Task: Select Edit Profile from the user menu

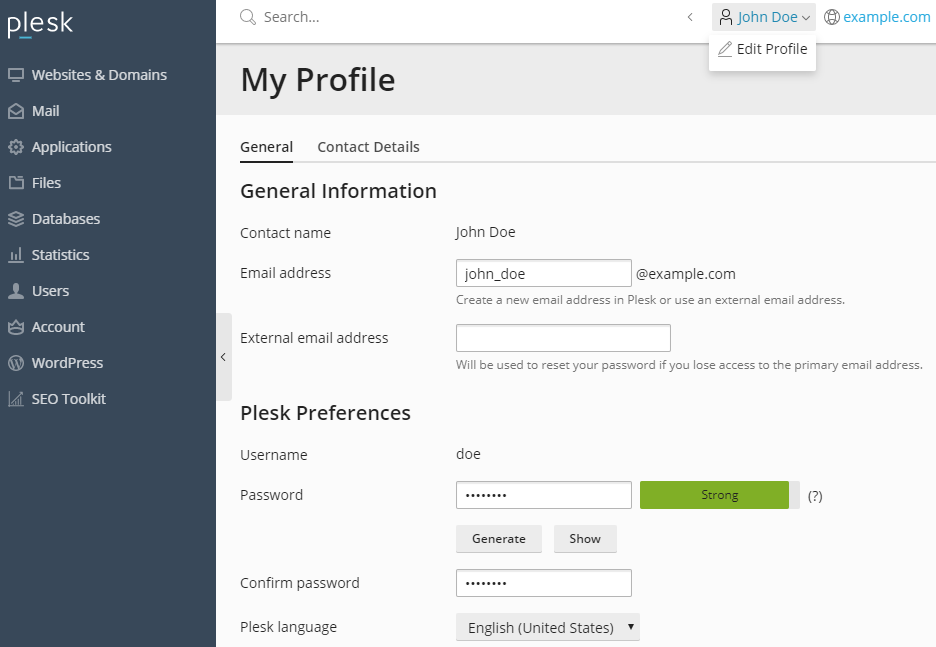Action: pos(763,49)
